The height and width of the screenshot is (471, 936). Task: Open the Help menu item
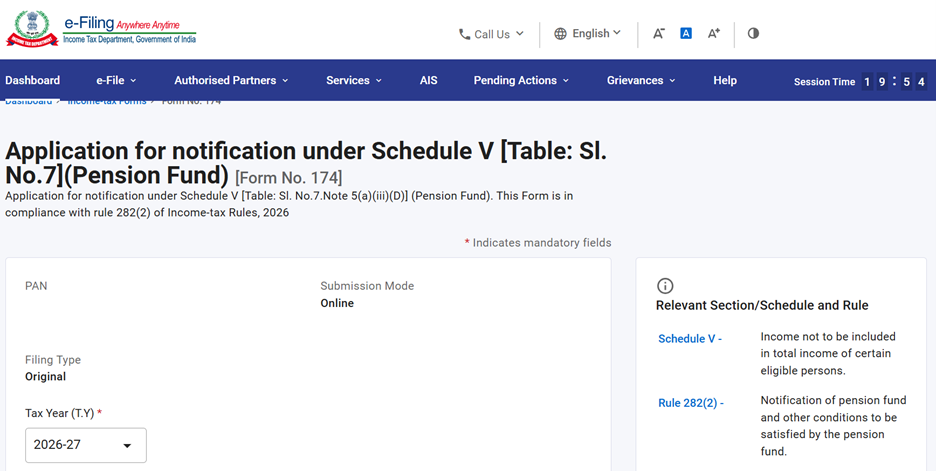tap(725, 80)
